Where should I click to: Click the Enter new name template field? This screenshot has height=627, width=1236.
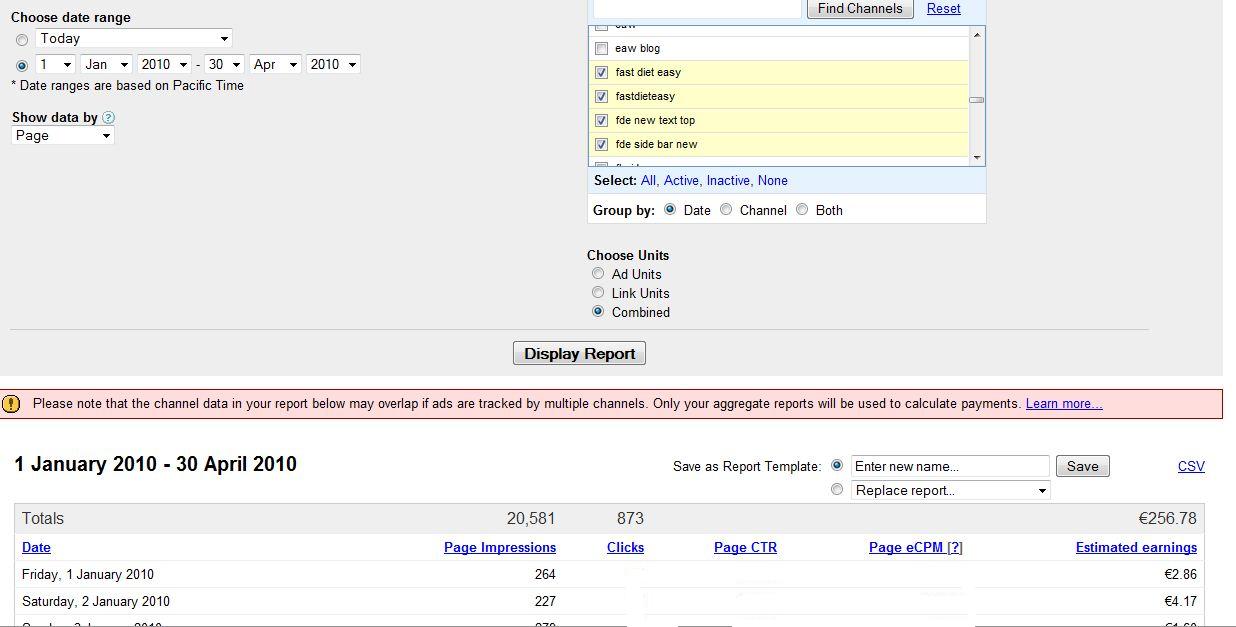[x=950, y=466]
